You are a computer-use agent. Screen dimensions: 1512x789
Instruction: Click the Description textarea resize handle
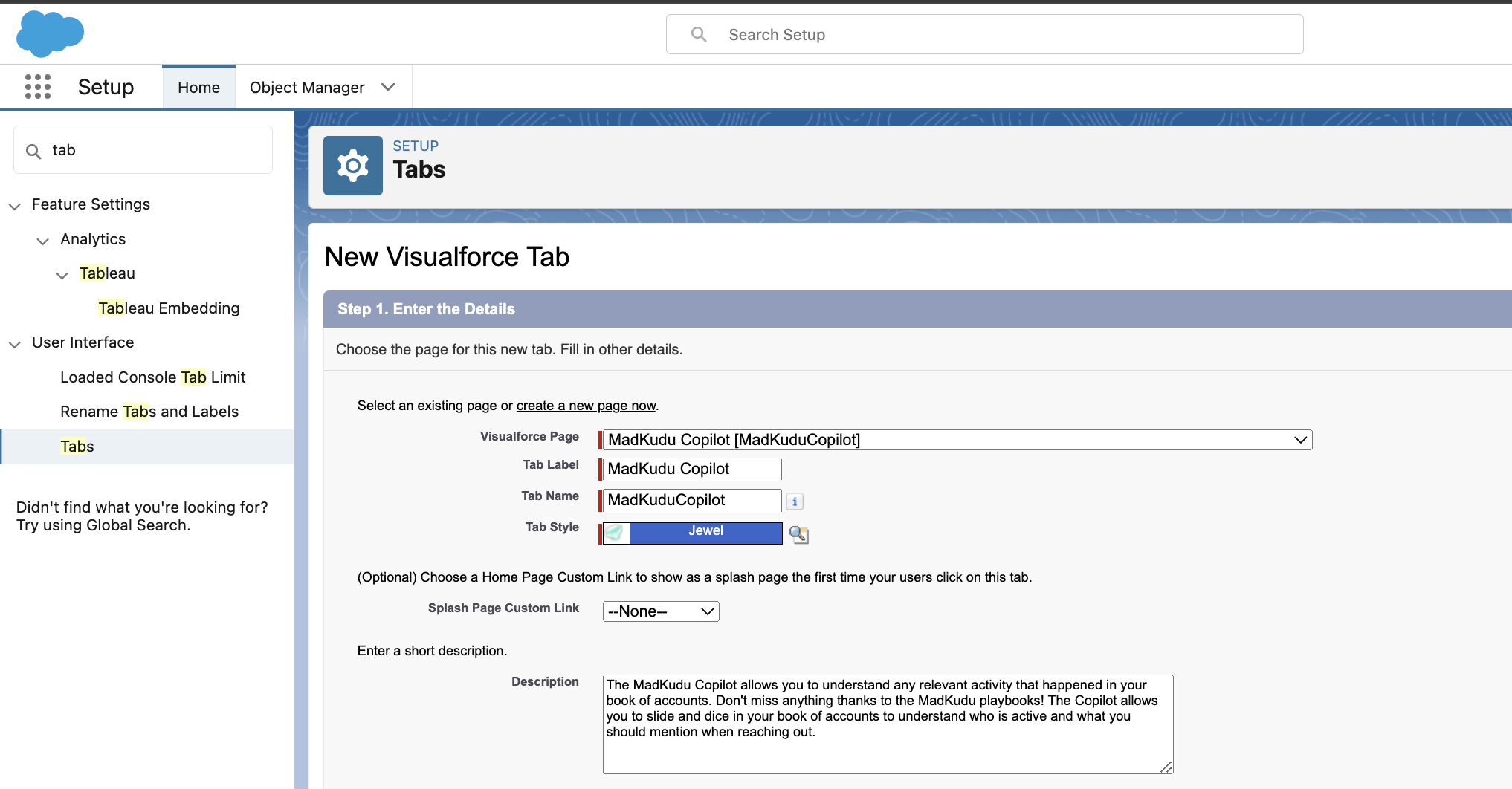pos(1166,767)
